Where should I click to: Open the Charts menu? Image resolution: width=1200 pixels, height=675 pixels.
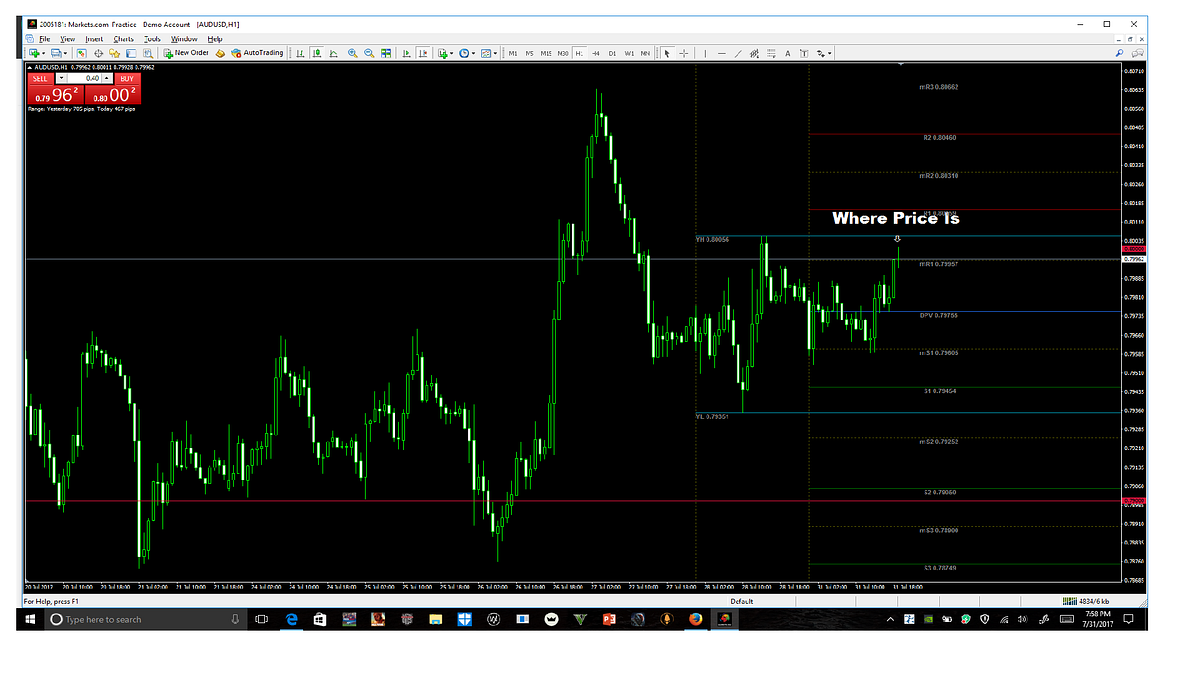pyautogui.click(x=124, y=38)
